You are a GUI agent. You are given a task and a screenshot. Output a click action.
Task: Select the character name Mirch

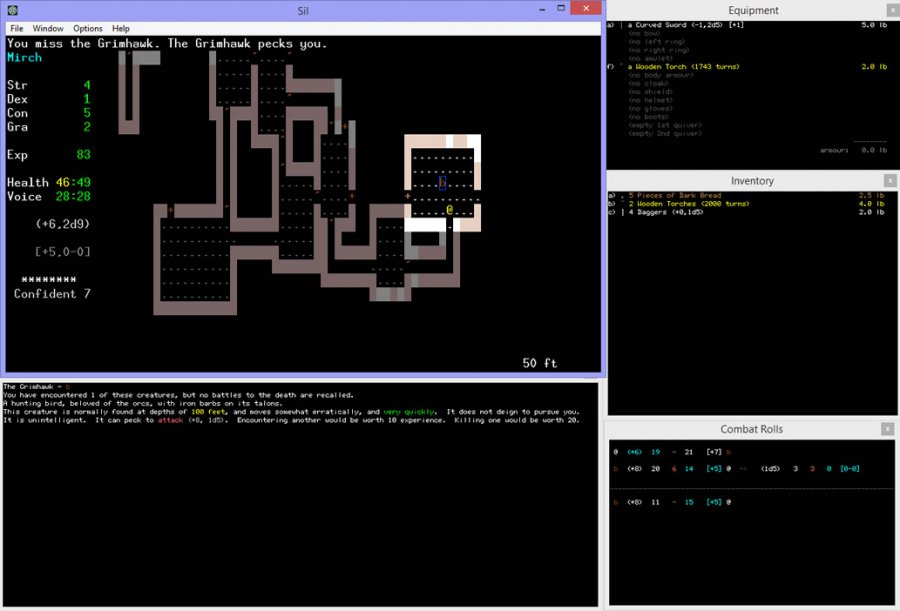24,57
